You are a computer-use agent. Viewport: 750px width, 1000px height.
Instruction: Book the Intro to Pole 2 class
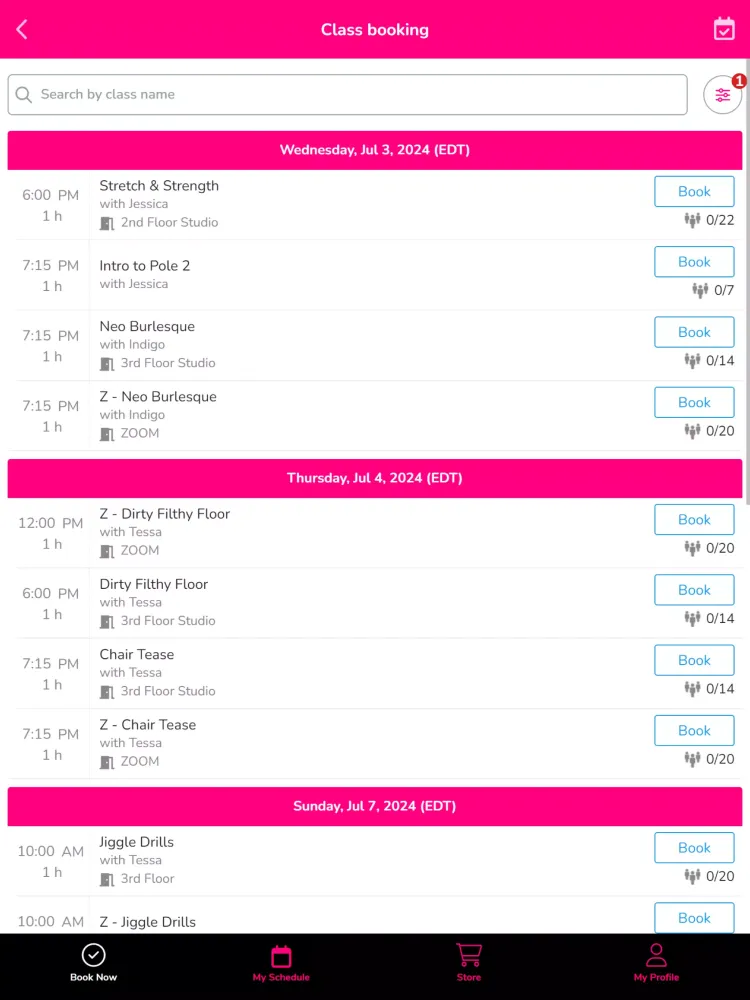694,262
